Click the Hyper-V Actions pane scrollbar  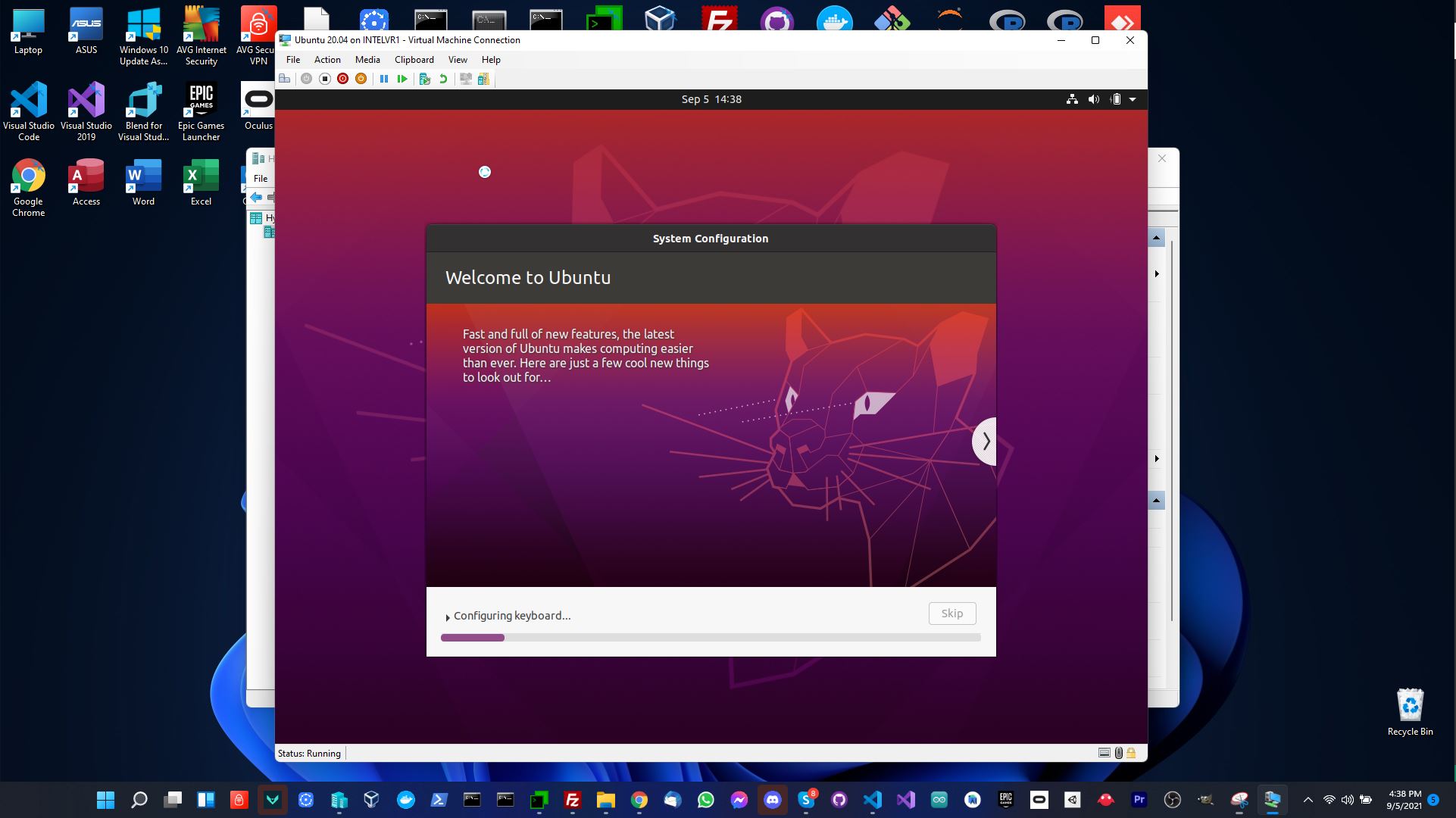[1172, 430]
